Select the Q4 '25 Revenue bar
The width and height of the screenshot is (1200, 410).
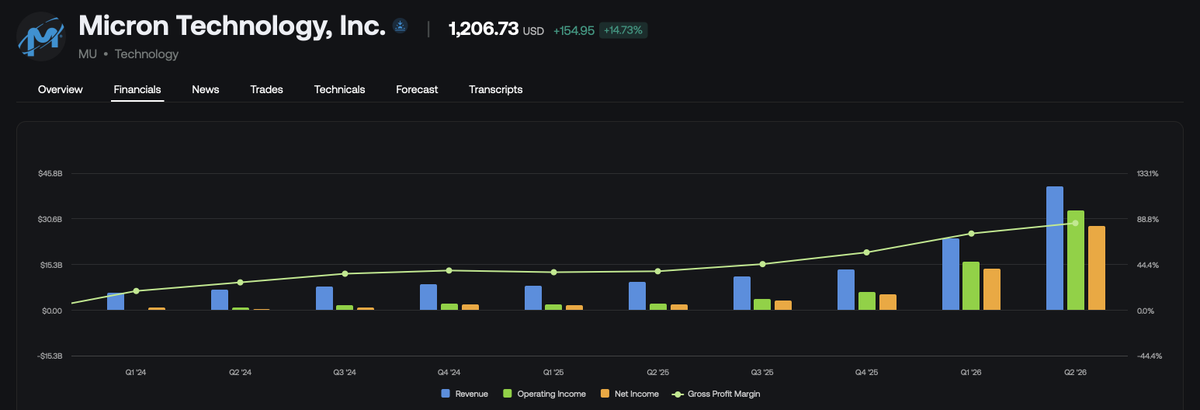pos(846,290)
